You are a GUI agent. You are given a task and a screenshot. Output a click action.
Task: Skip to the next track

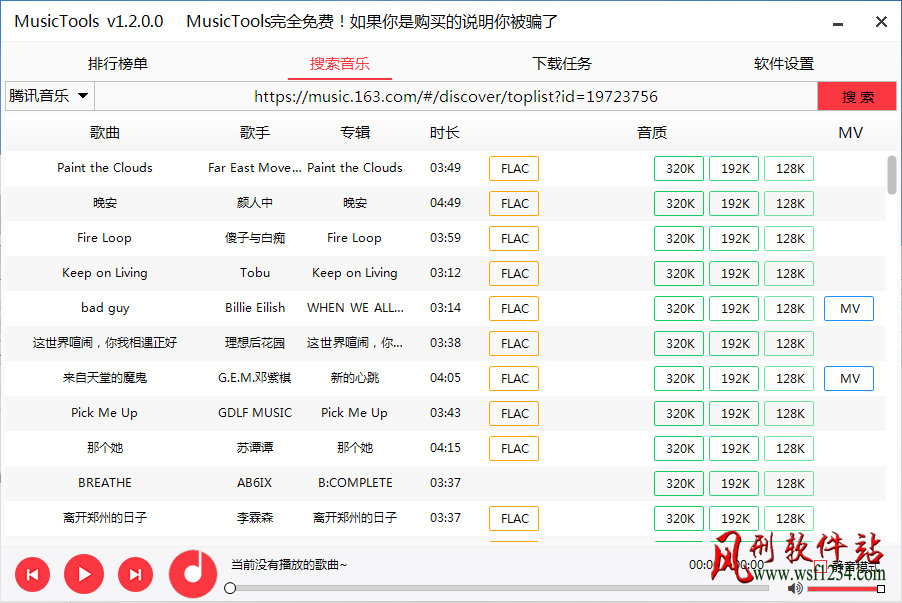(x=135, y=574)
